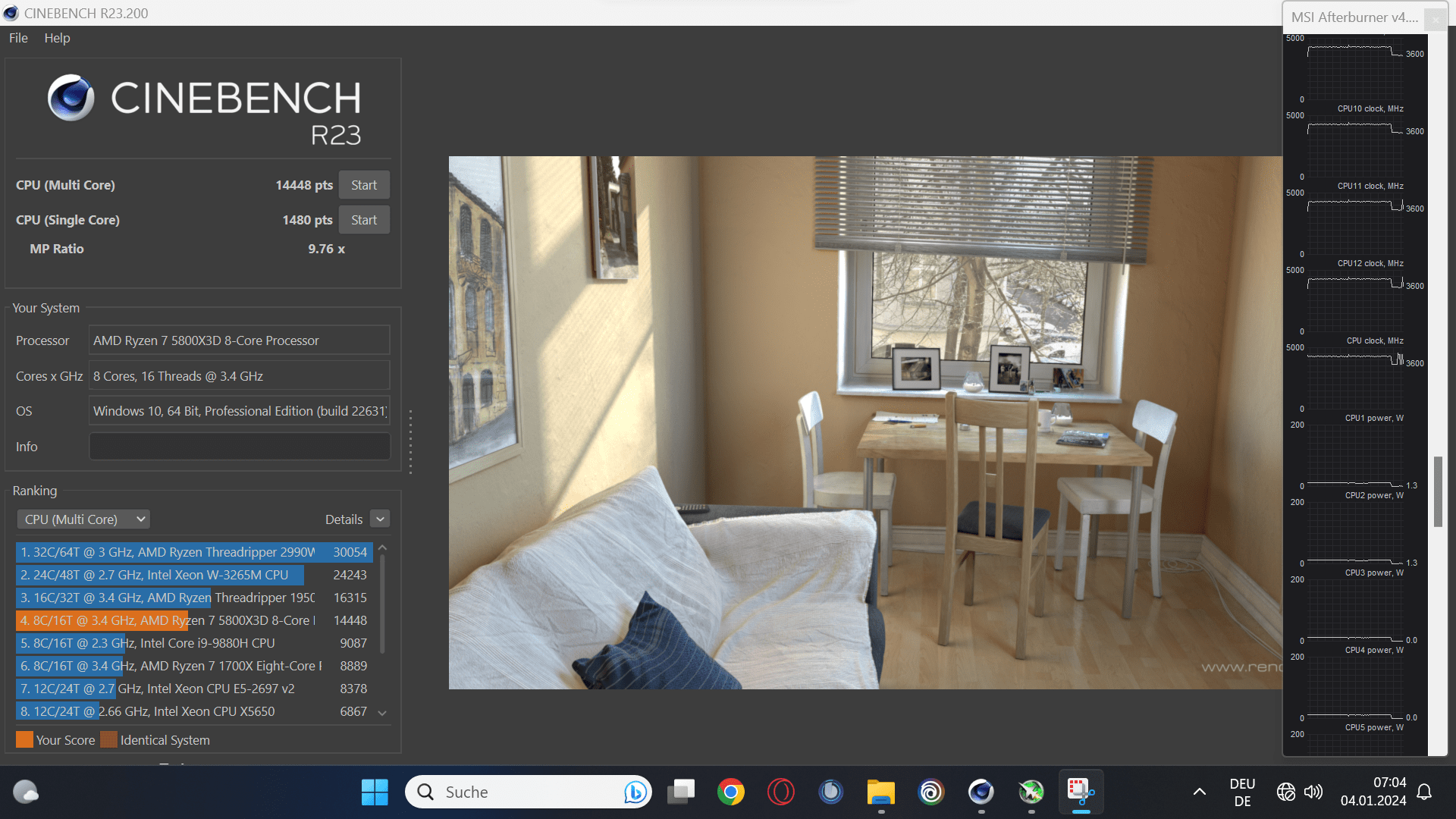Open the blue circular app taskbar icon
Viewport: 1456px width, 819px height.
point(831,792)
